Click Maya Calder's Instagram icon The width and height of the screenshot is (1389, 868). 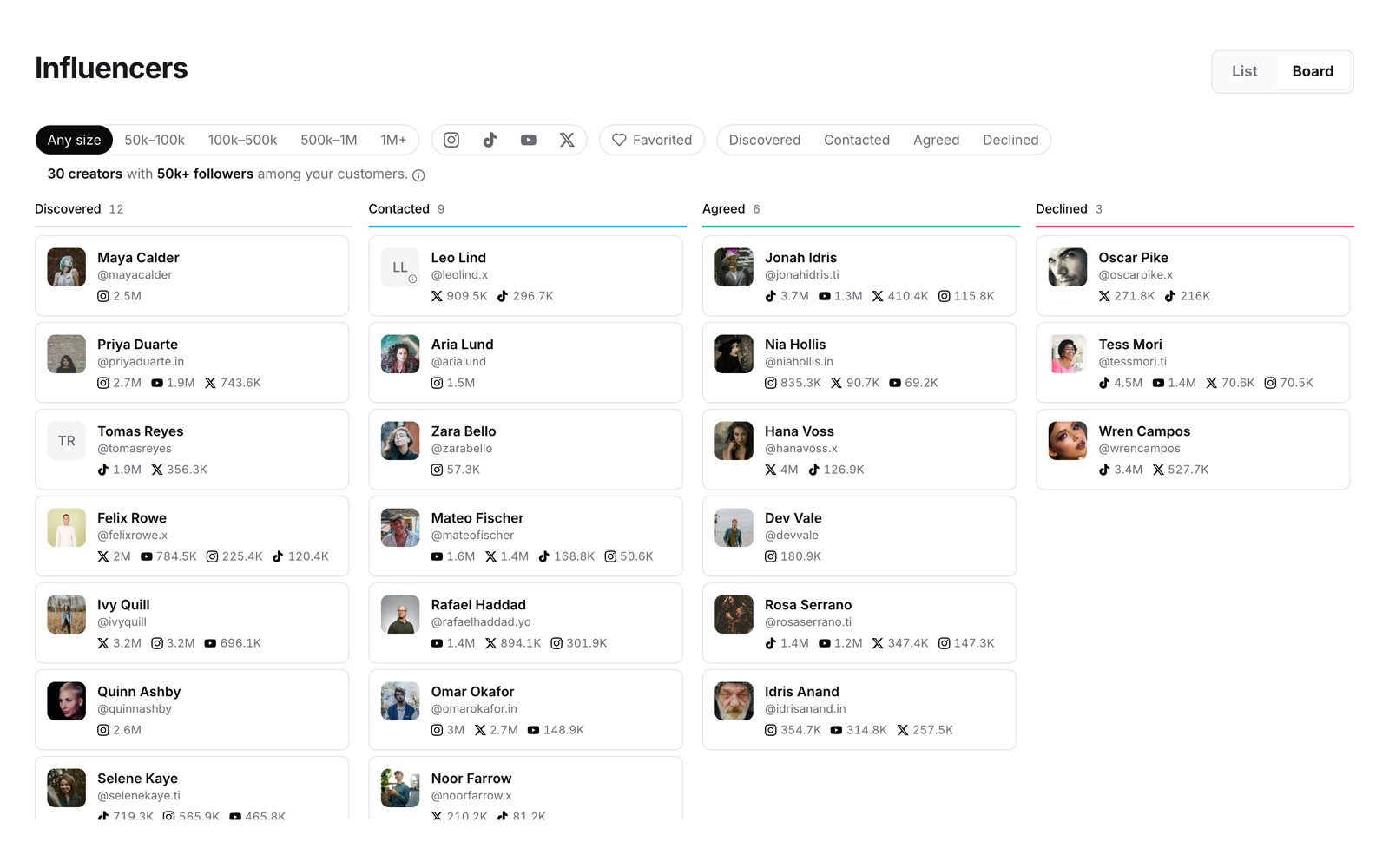tap(103, 296)
